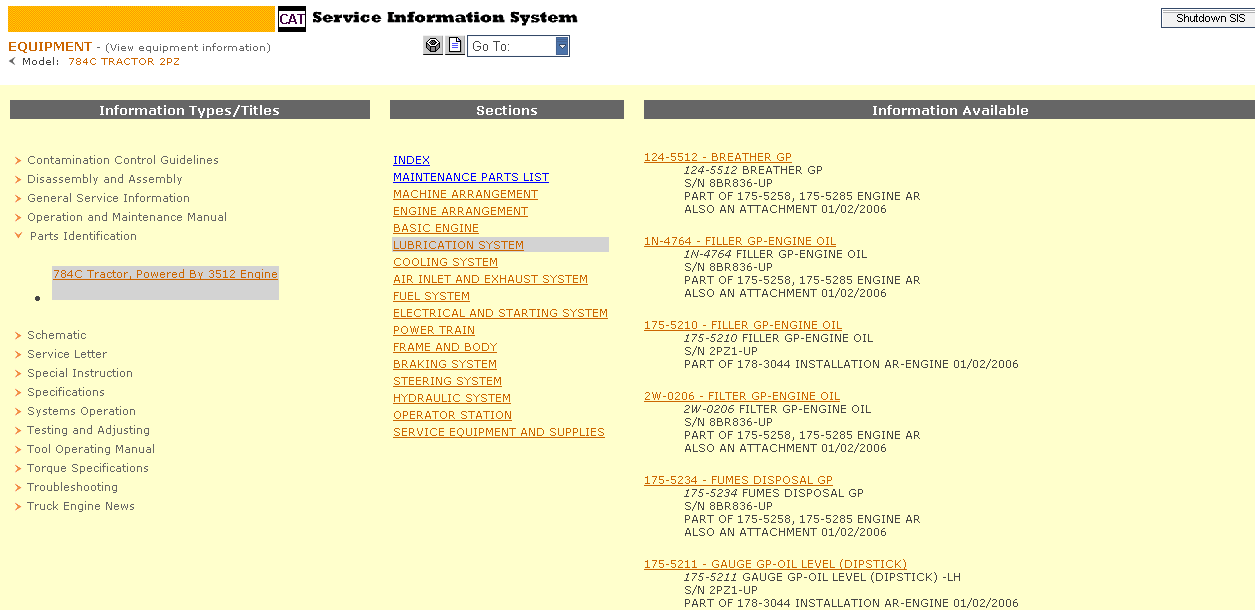This screenshot has width=1255, height=610.
Task: Click the document page icon
Action: pyautogui.click(x=454, y=46)
